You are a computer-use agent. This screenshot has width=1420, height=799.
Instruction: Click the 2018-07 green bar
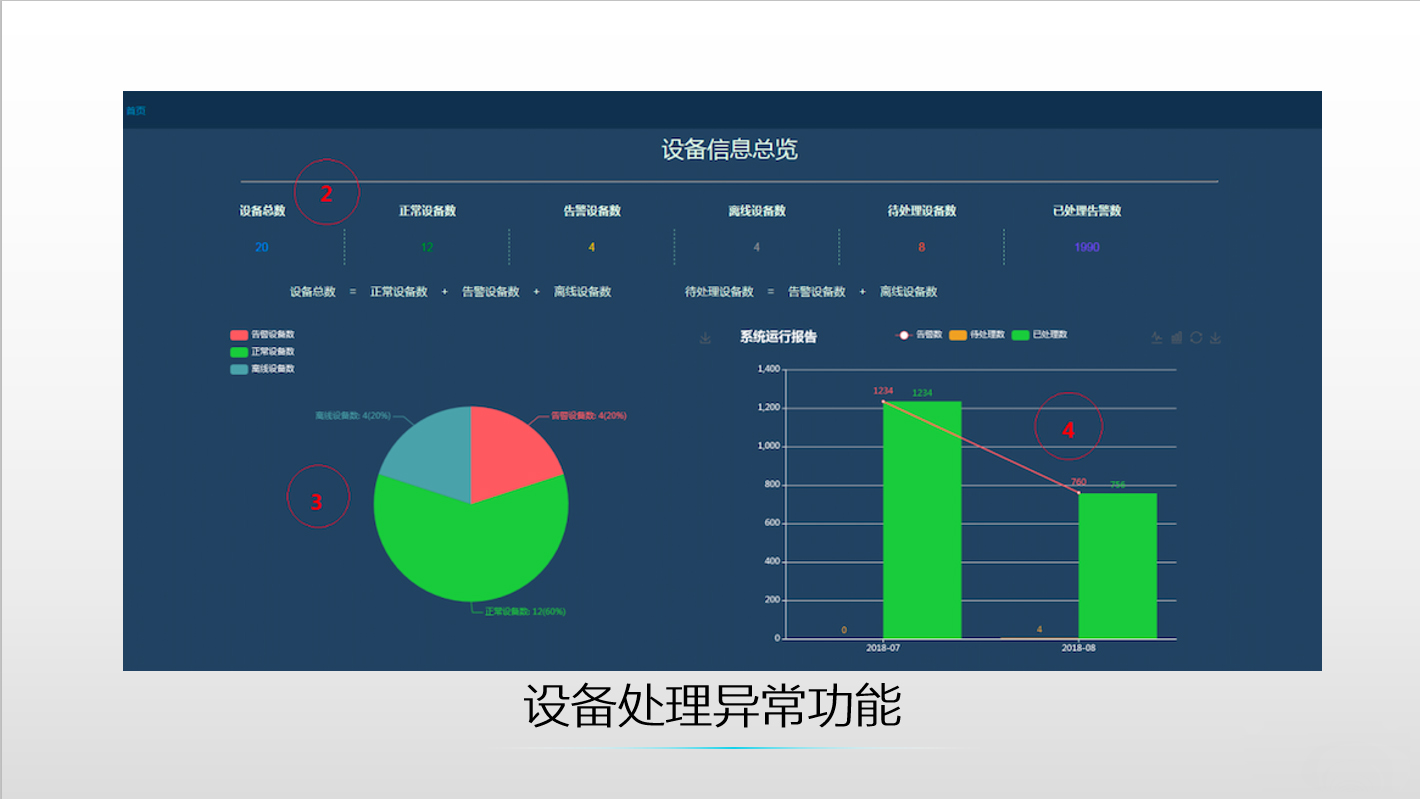(x=922, y=520)
